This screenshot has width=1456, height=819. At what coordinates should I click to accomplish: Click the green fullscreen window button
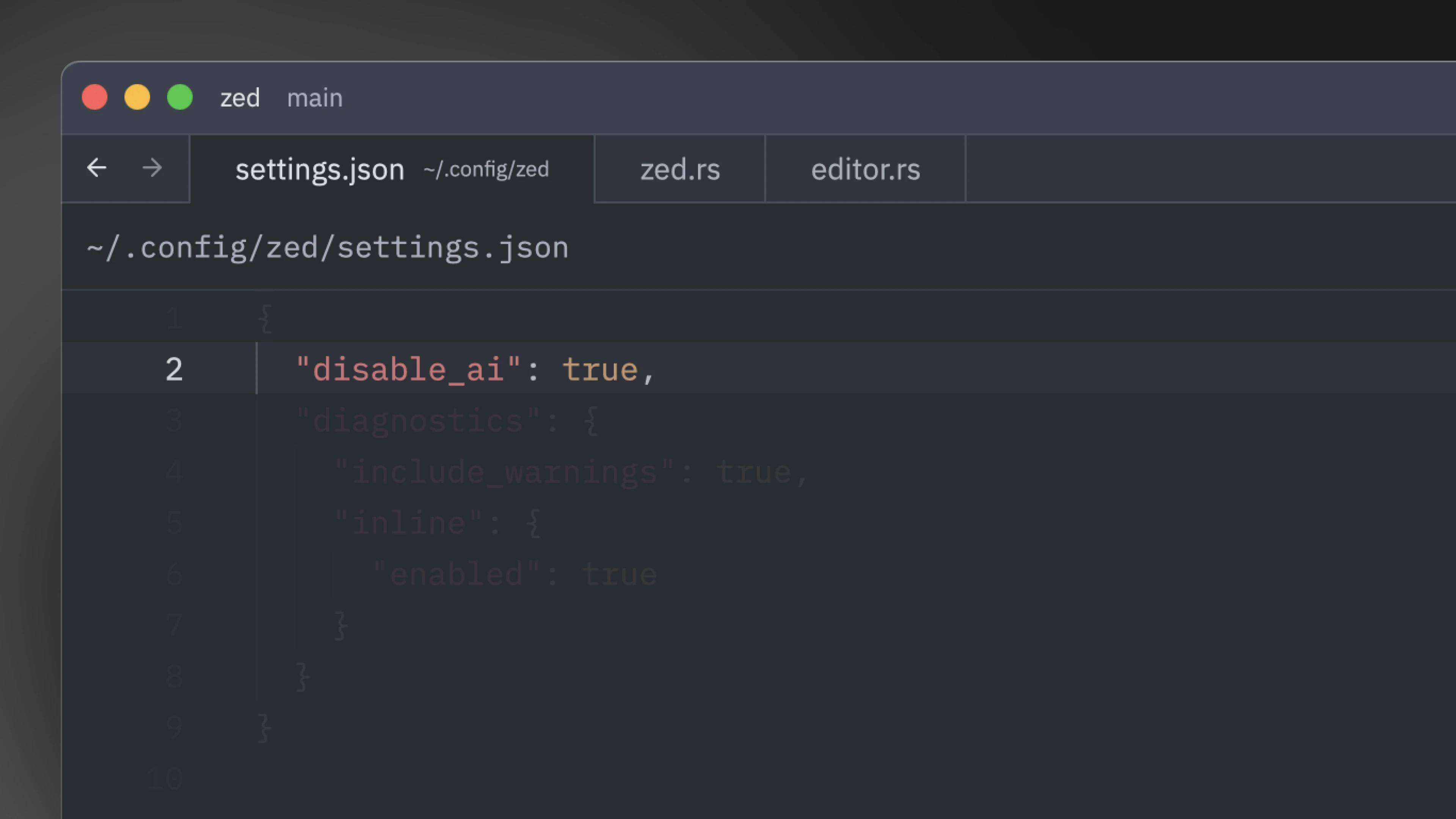180,97
